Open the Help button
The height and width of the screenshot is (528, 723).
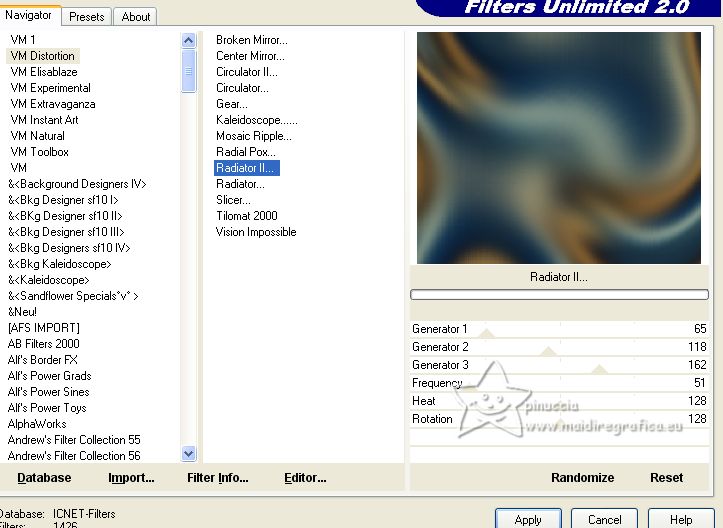681,519
